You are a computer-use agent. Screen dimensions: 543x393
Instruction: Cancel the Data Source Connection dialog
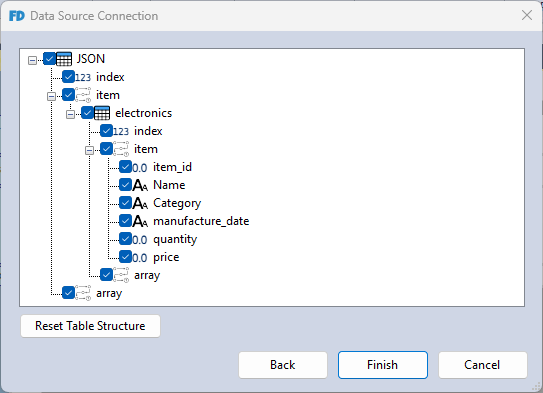[x=483, y=365]
